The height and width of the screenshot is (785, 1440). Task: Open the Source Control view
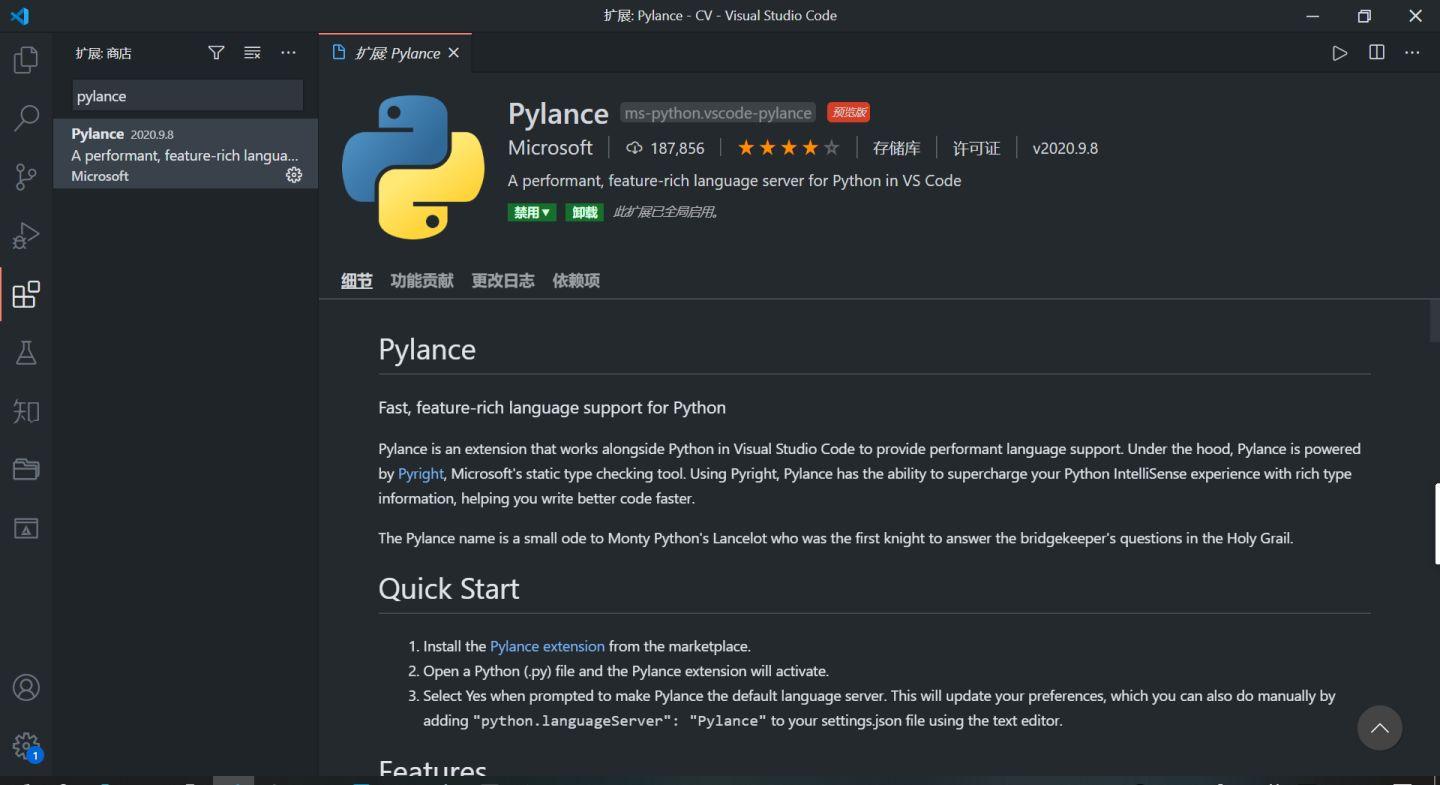26,177
